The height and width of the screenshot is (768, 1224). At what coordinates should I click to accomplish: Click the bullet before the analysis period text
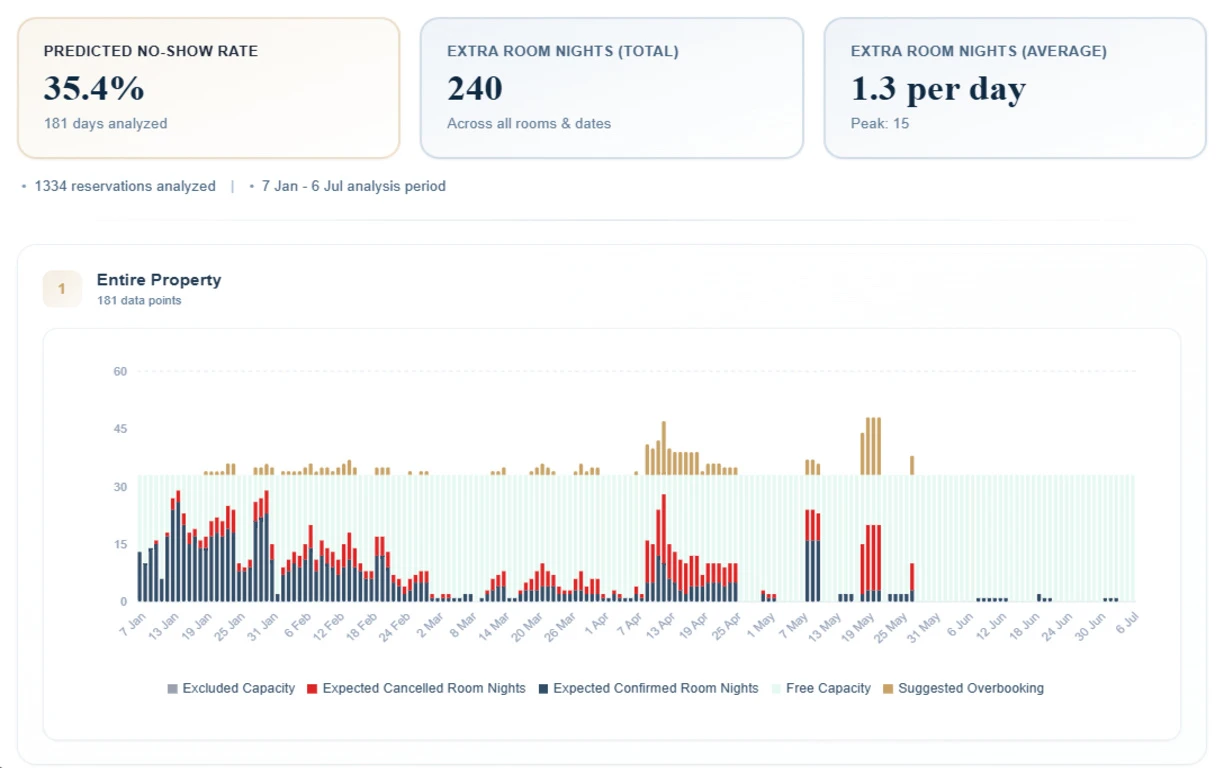tap(252, 186)
